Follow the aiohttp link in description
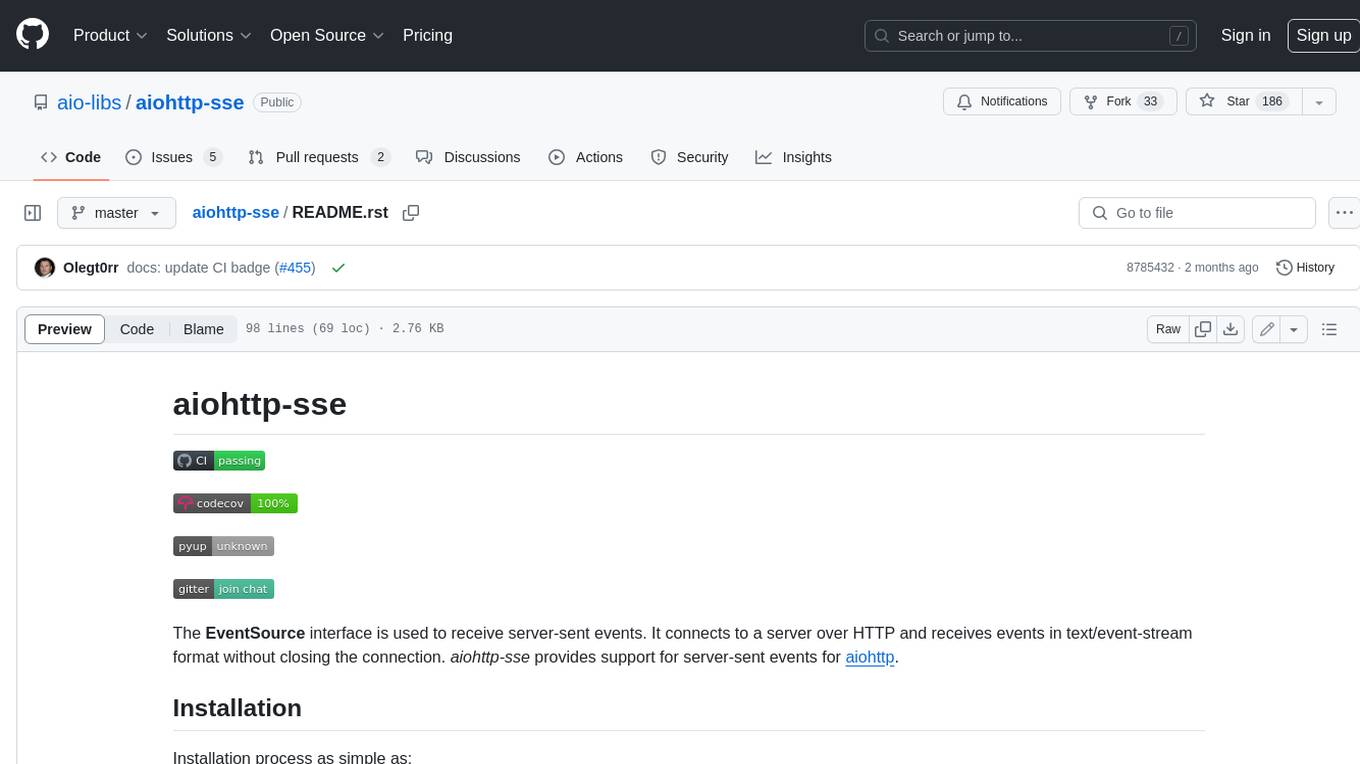This screenshot has height=764, width=1360. pos(870,657)
